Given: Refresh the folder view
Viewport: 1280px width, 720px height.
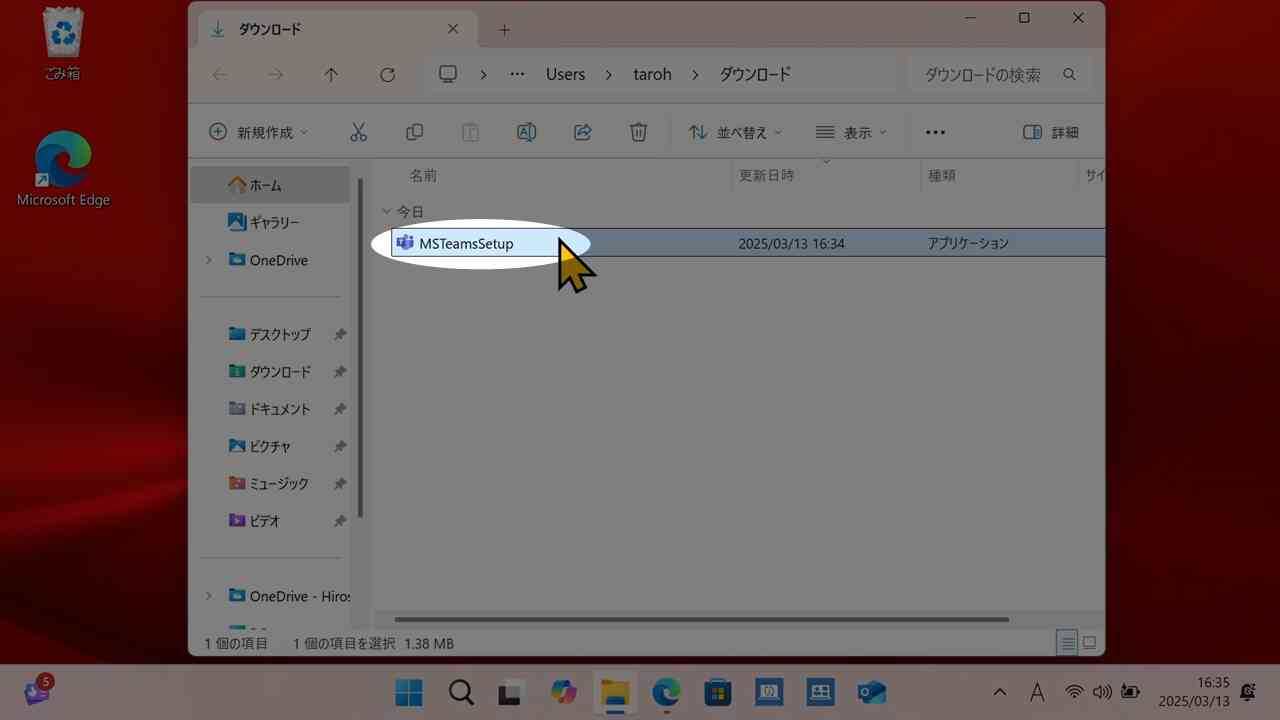Looking at the screenshot, I should (x=387, y=74).
